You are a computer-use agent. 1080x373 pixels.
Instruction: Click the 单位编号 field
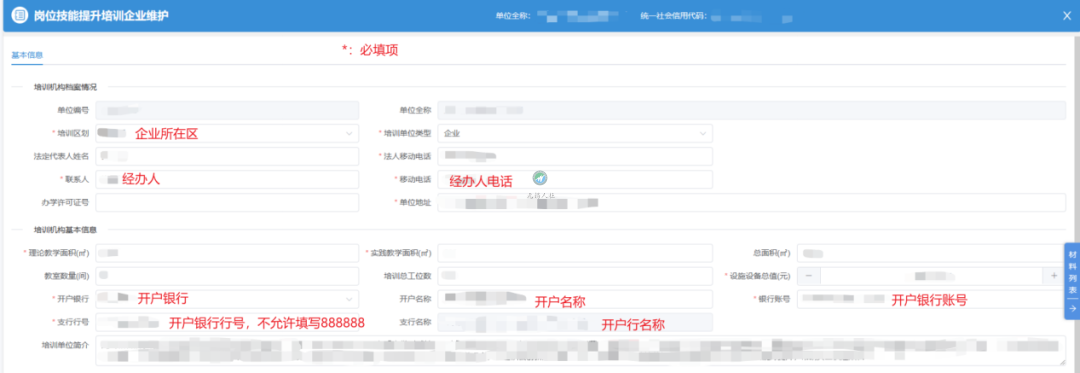227,110
